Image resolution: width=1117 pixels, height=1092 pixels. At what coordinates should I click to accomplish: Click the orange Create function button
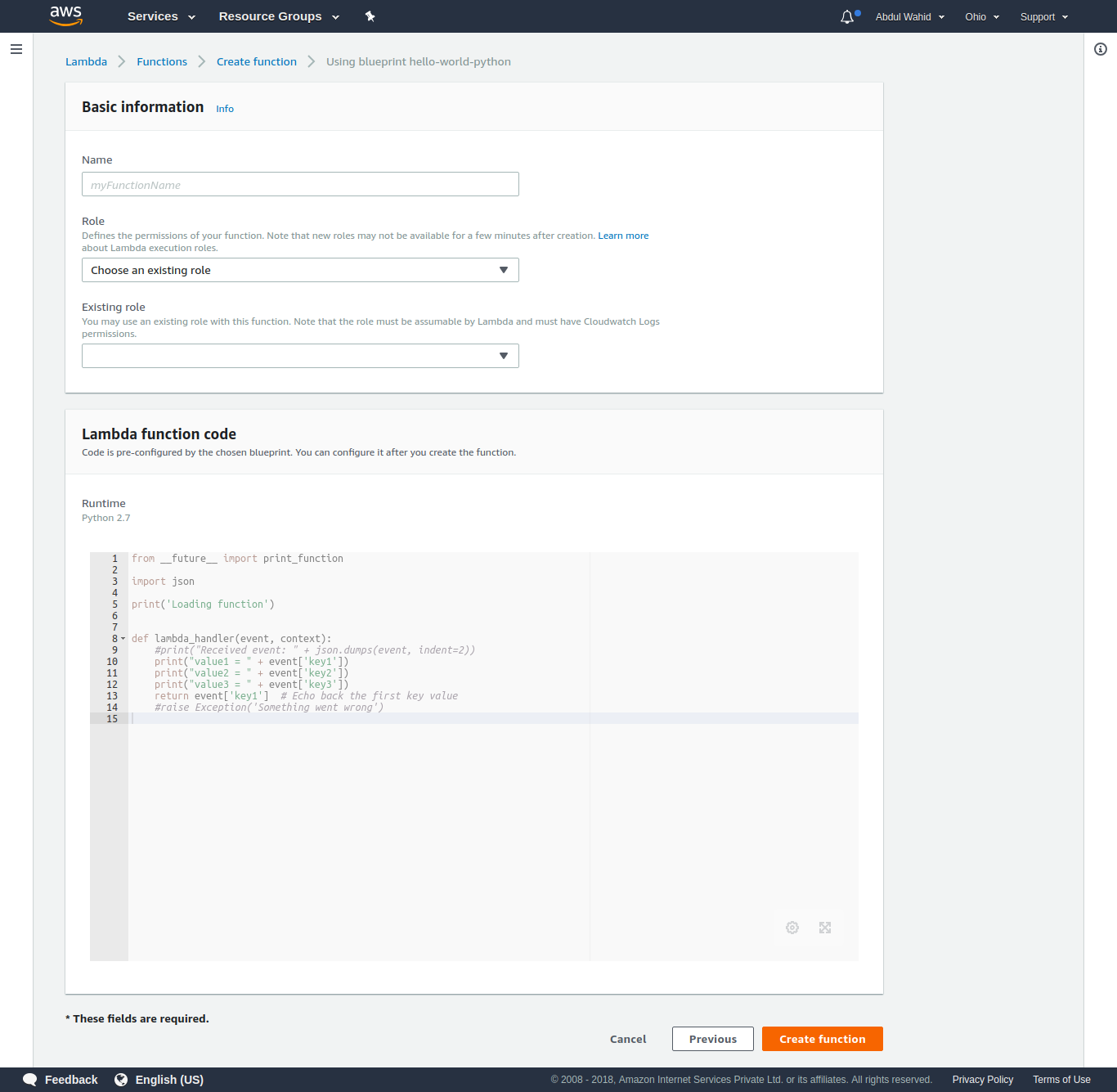click(x=823, y=1039)
